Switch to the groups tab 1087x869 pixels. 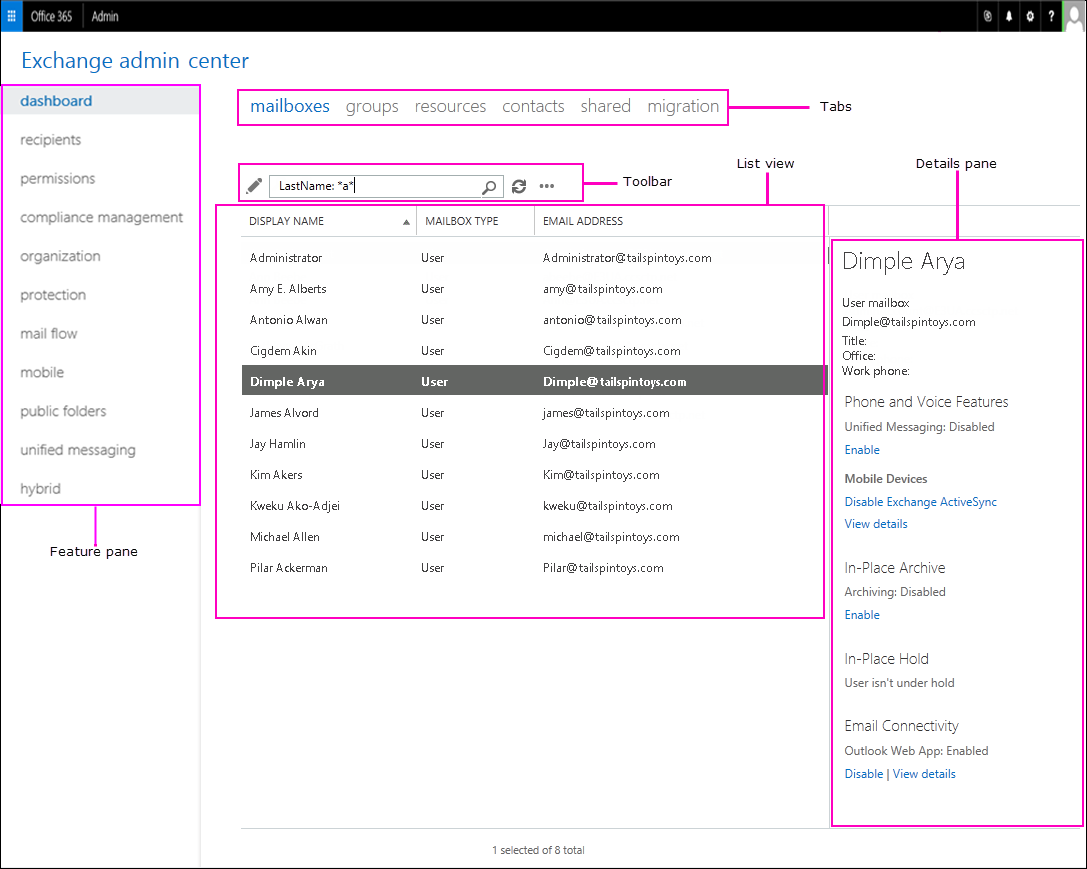click(x=372, y=106)
